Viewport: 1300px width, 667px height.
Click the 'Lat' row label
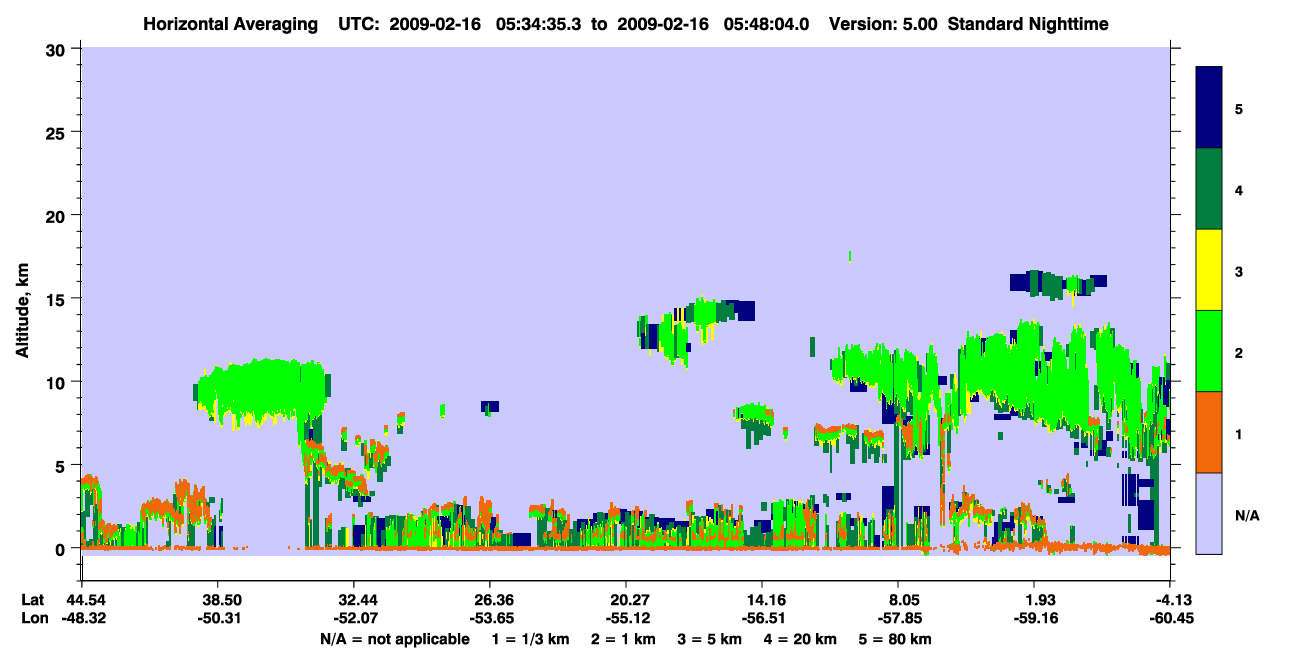pos(33,600)
